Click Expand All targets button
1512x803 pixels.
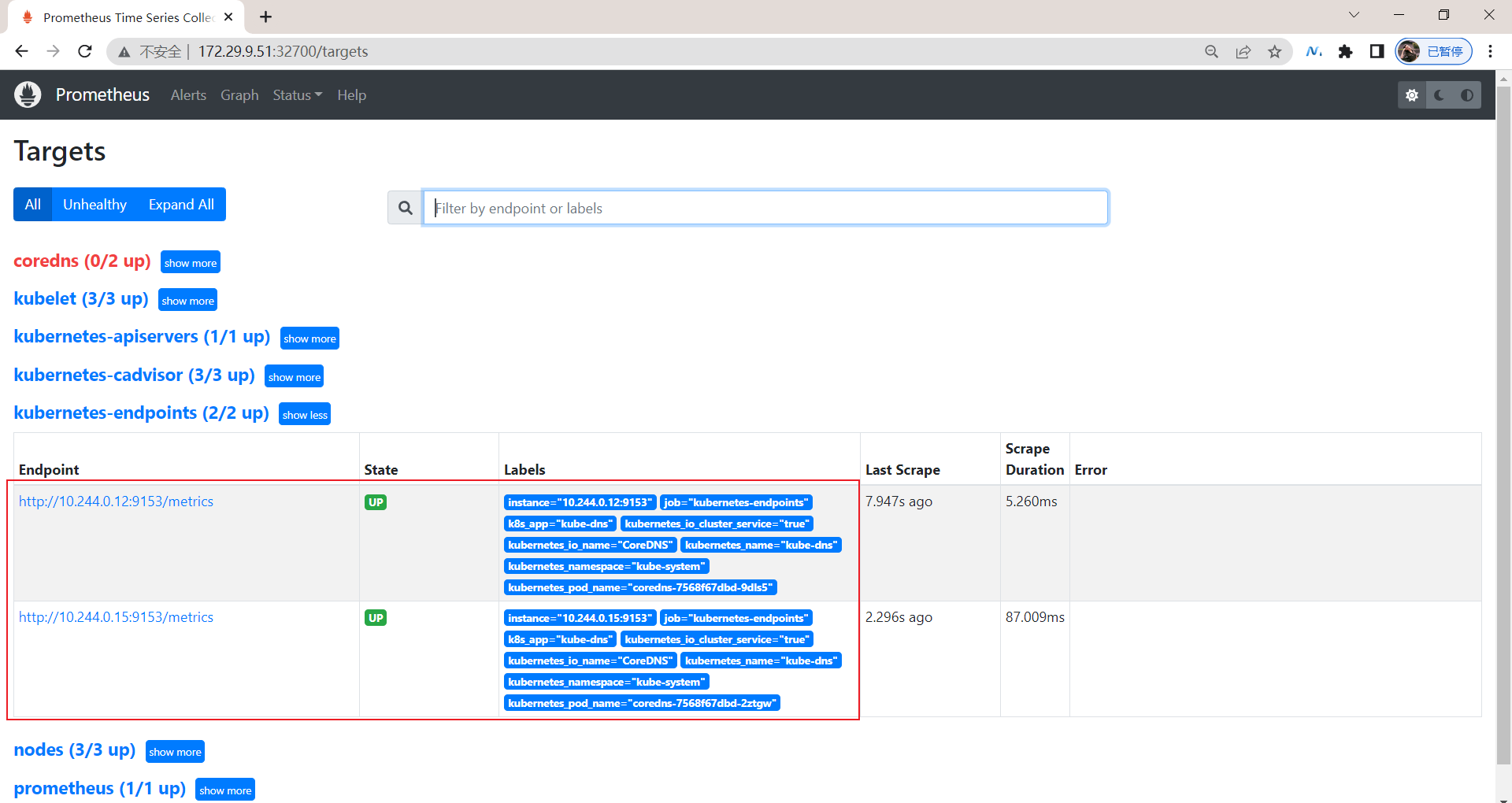181,205
